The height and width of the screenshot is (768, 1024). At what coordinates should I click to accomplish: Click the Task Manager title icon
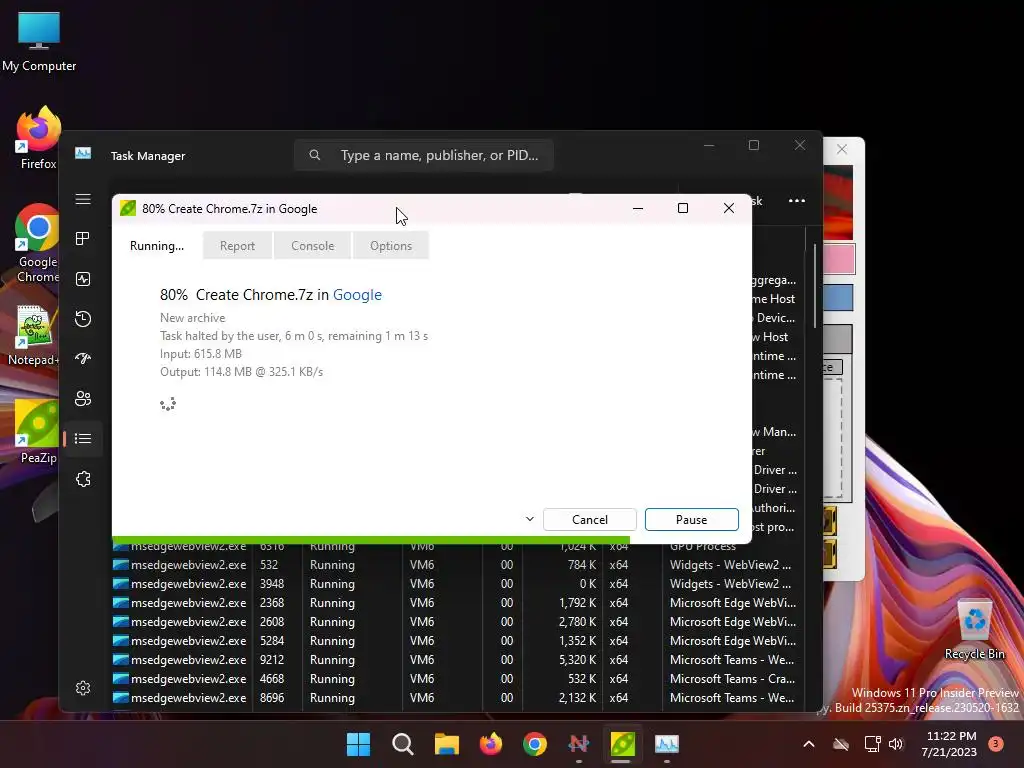tap(83, 153)
